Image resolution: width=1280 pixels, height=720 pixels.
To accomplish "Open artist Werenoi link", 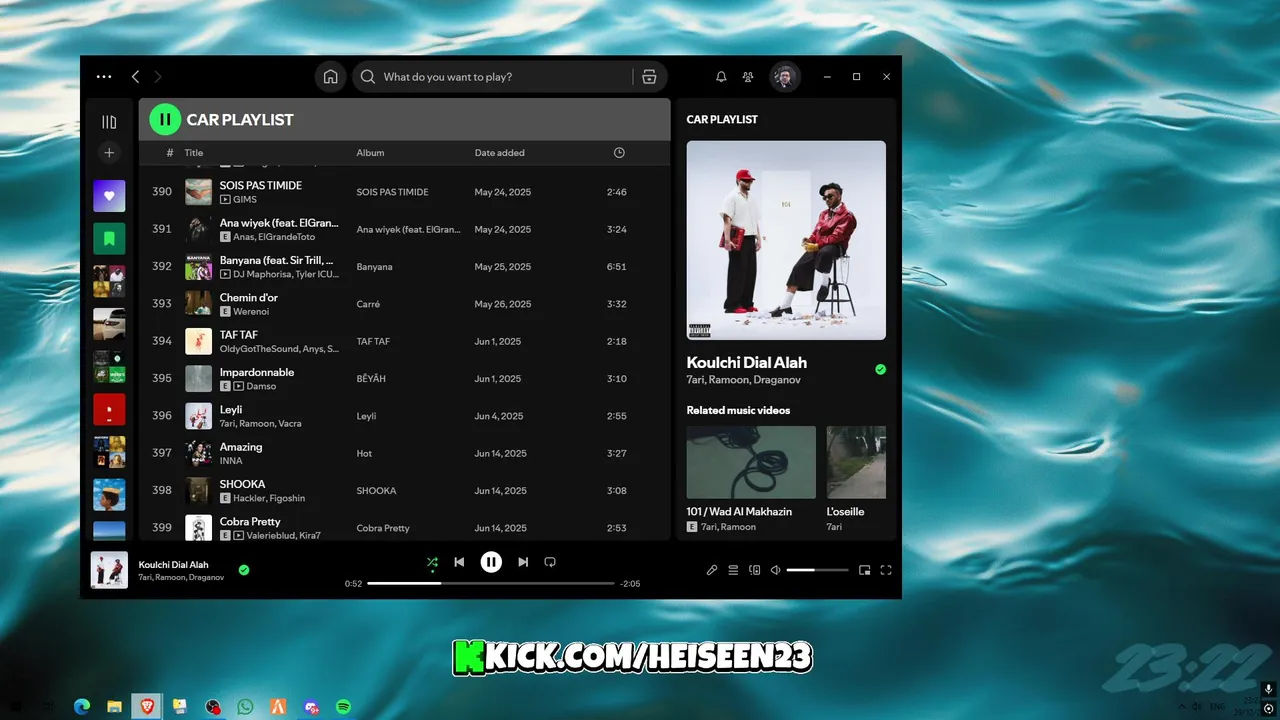I will click(251, 312).
